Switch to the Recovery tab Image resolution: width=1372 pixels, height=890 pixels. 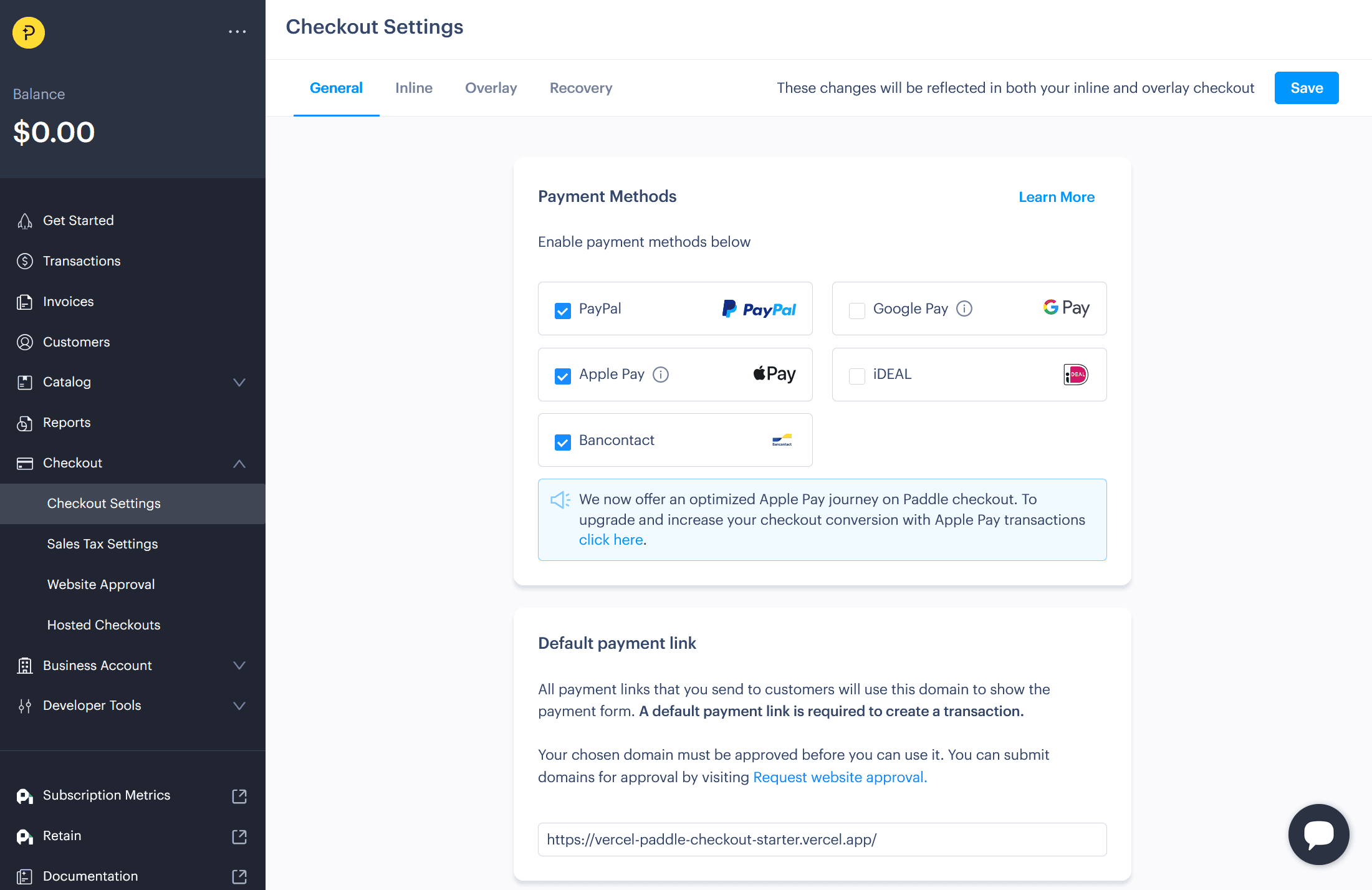click(581, 88)
